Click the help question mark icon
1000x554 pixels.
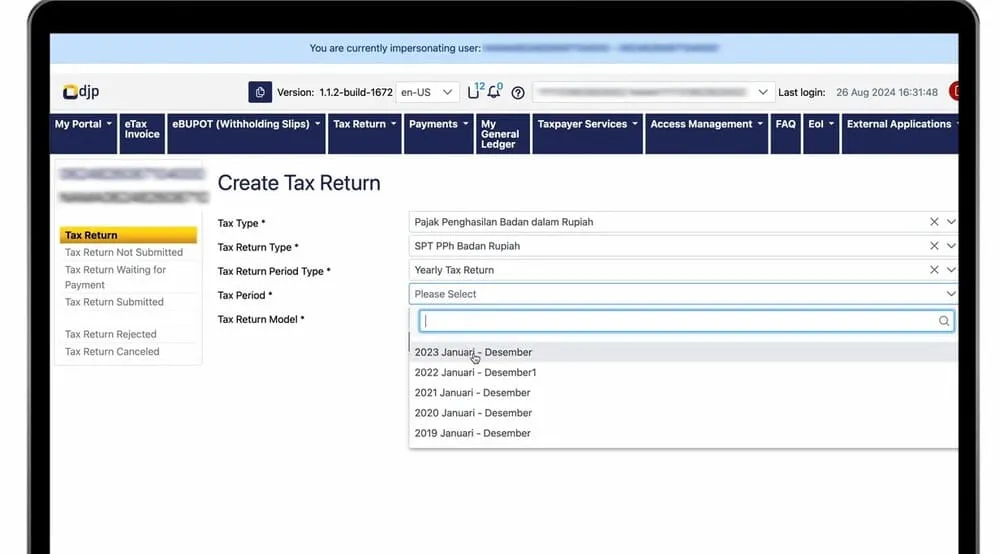[518, 93]
